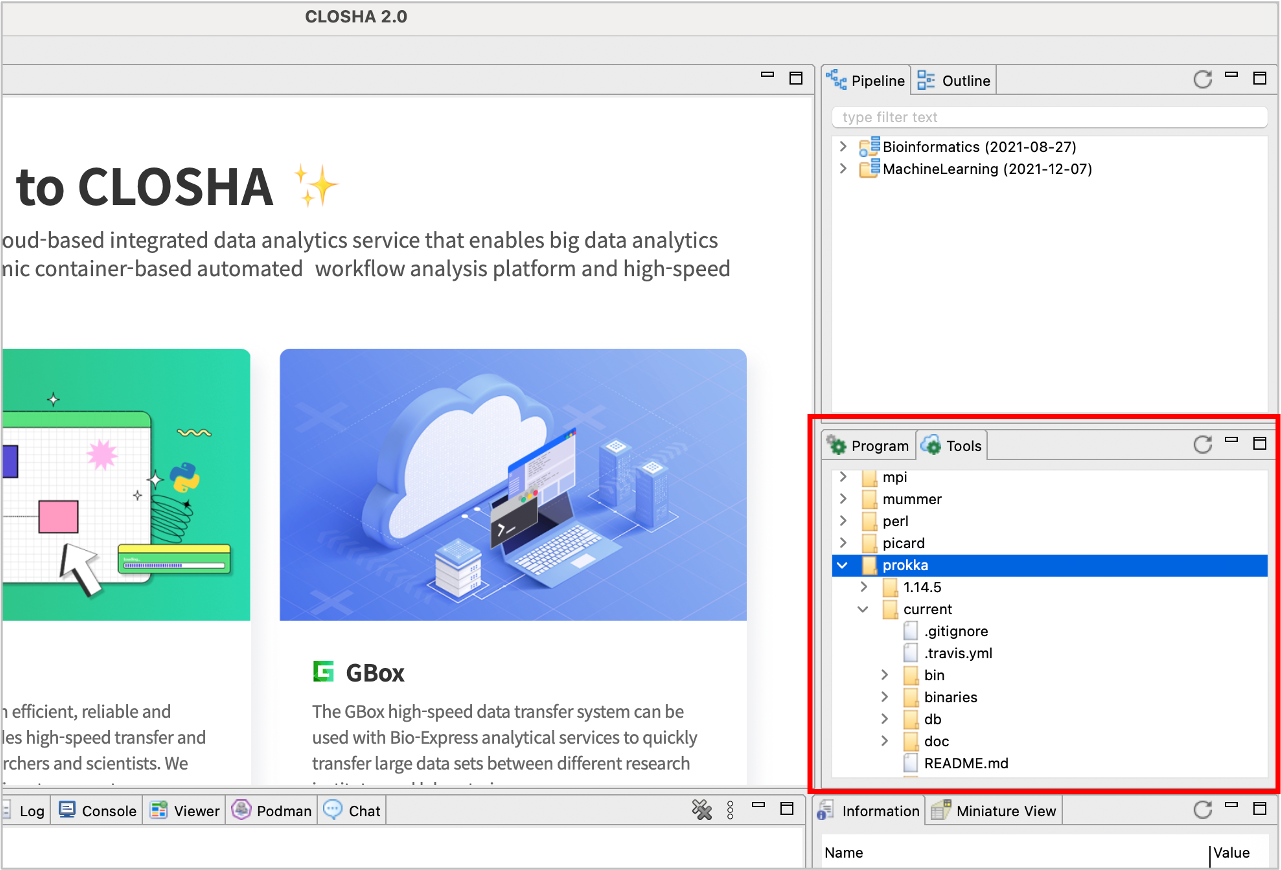Screen dimensions: 1281x870
Task: Select the binaries folder row
Action: tap(1050, 697)
